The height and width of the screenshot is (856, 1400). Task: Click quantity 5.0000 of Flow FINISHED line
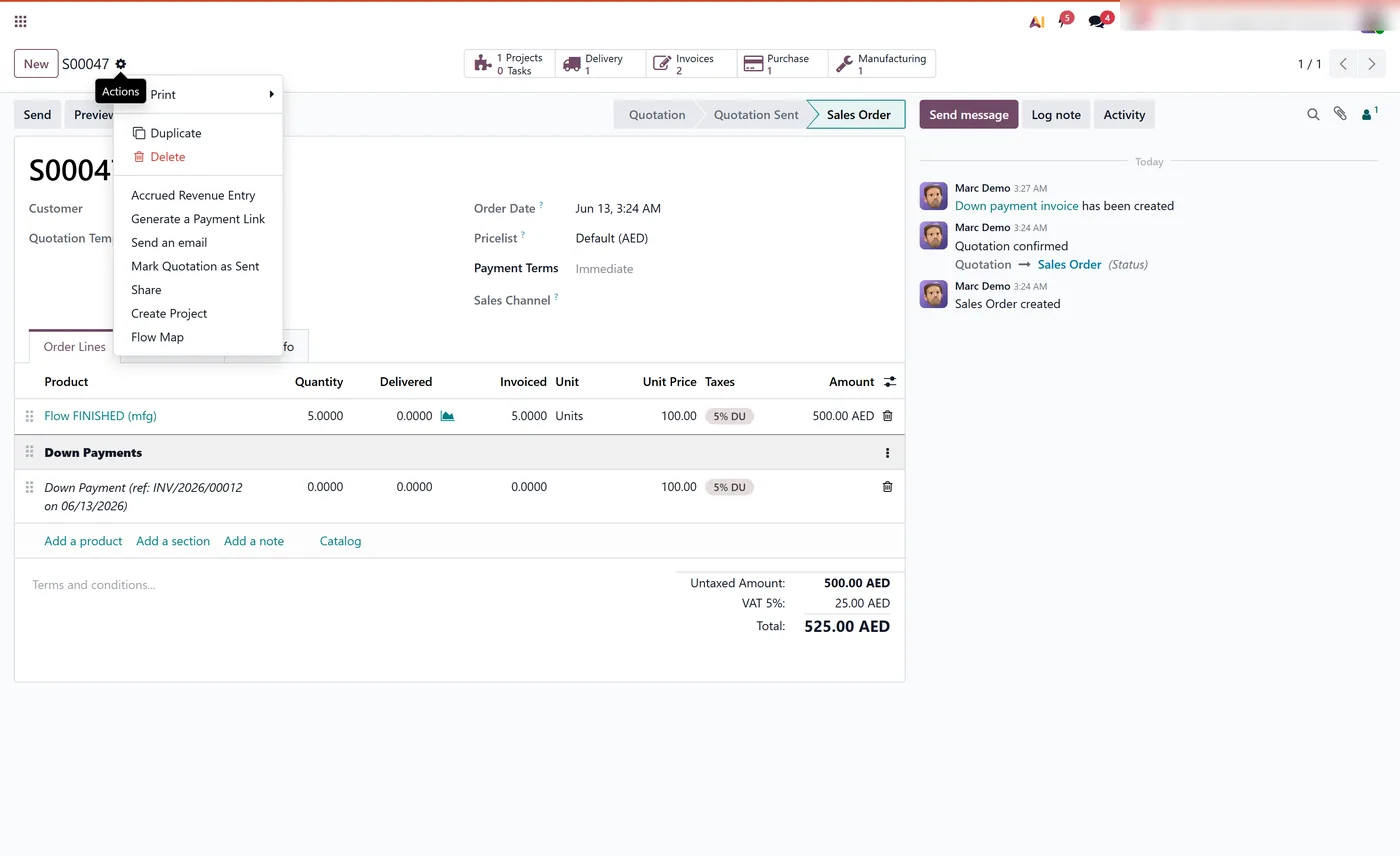[x=325, y=416]
